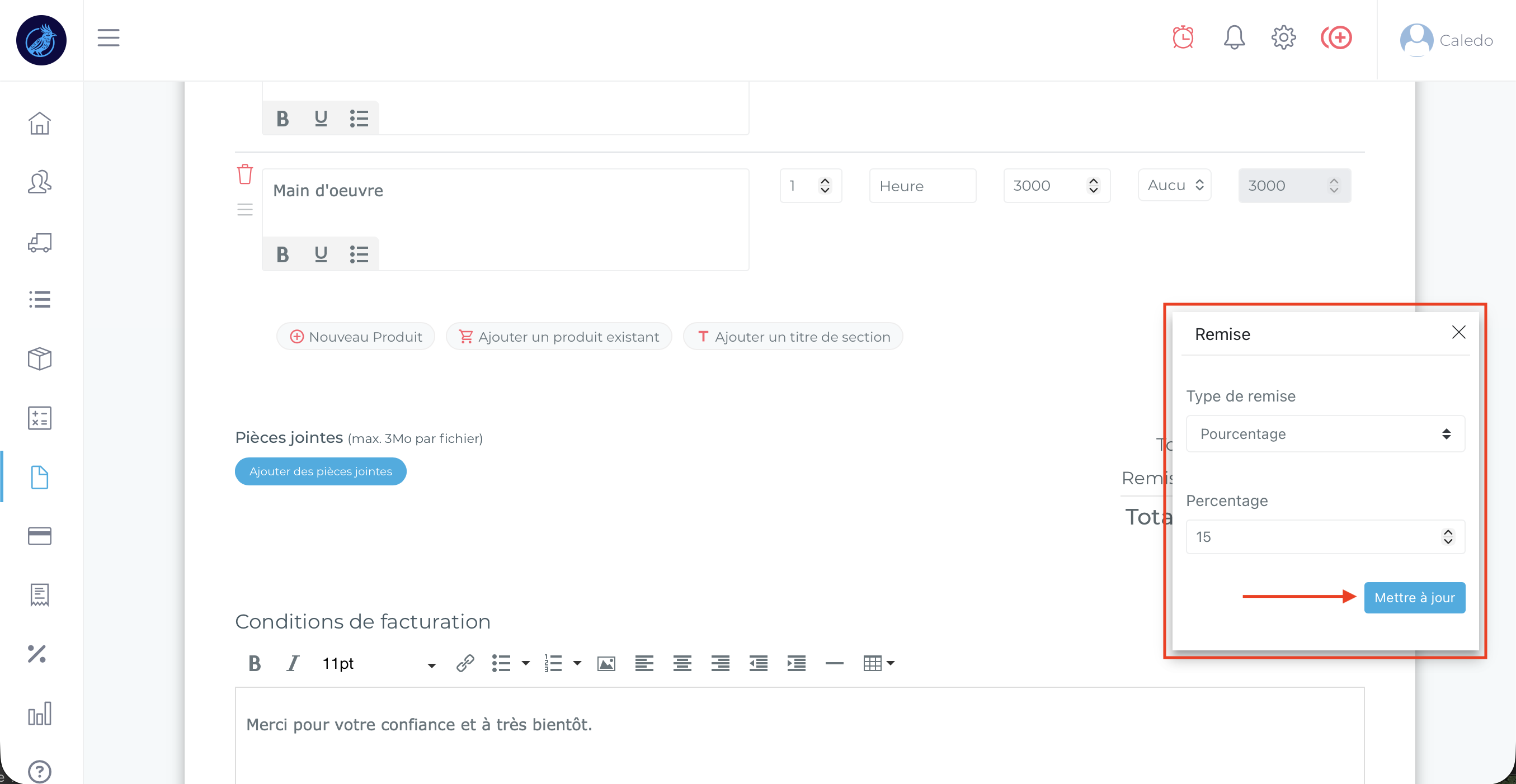1516x784 pixels.
Task: Toggle bold in Main d'oeuvre description
Action: 283,254
